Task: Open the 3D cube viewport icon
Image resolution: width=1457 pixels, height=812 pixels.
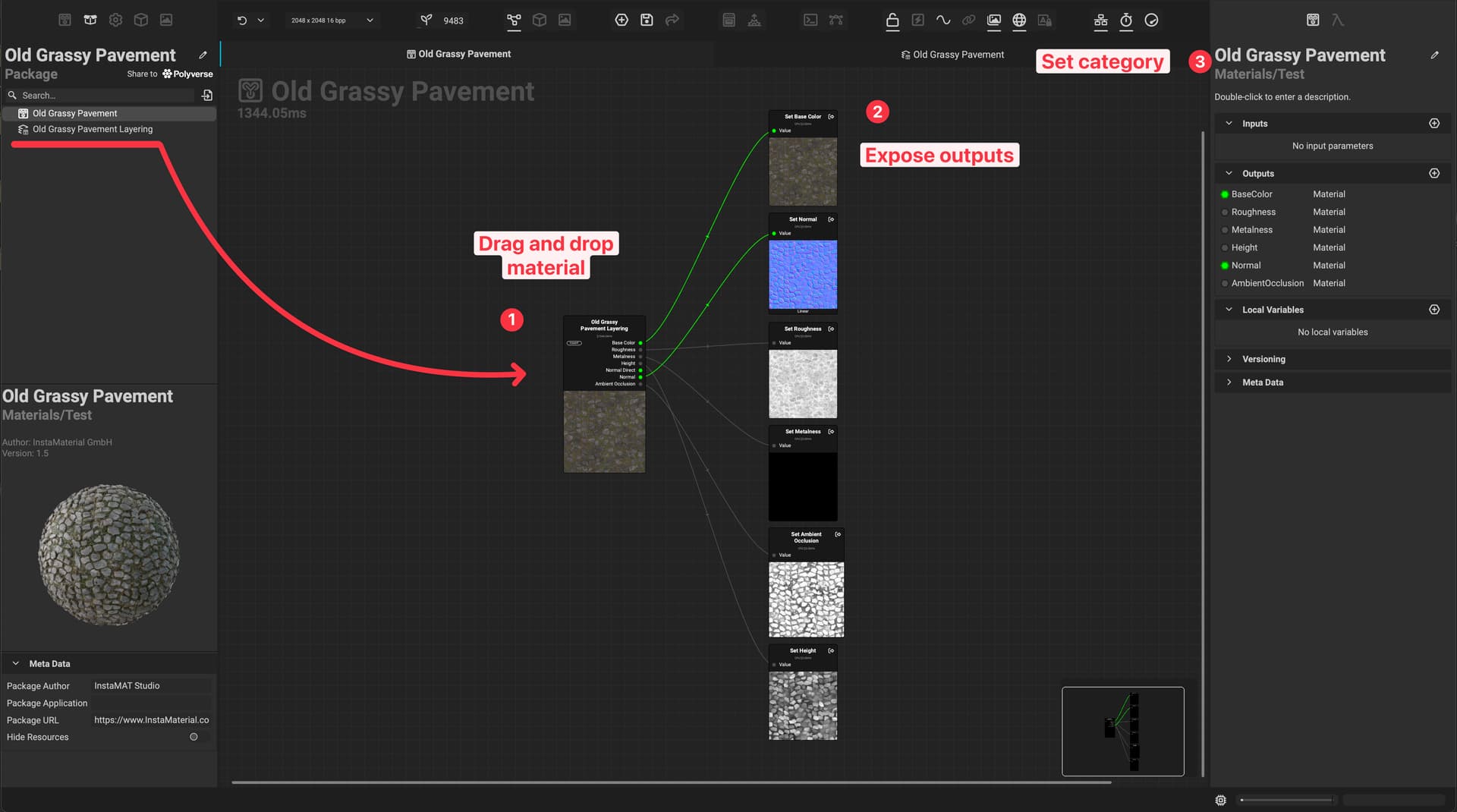Action: pyautogui.click(x=540, y=20)
